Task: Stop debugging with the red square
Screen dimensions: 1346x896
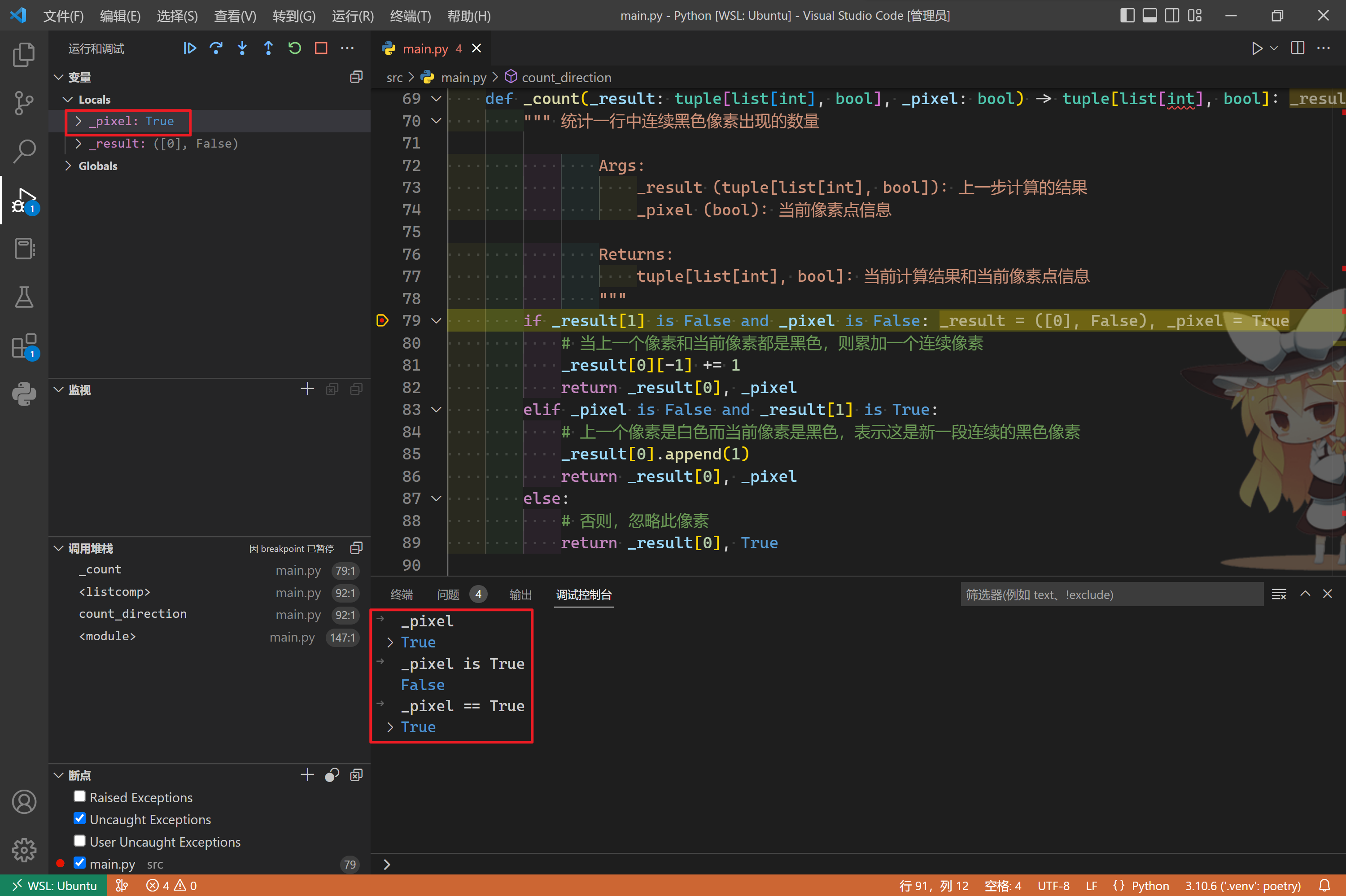Action: (x=321, y=48)
